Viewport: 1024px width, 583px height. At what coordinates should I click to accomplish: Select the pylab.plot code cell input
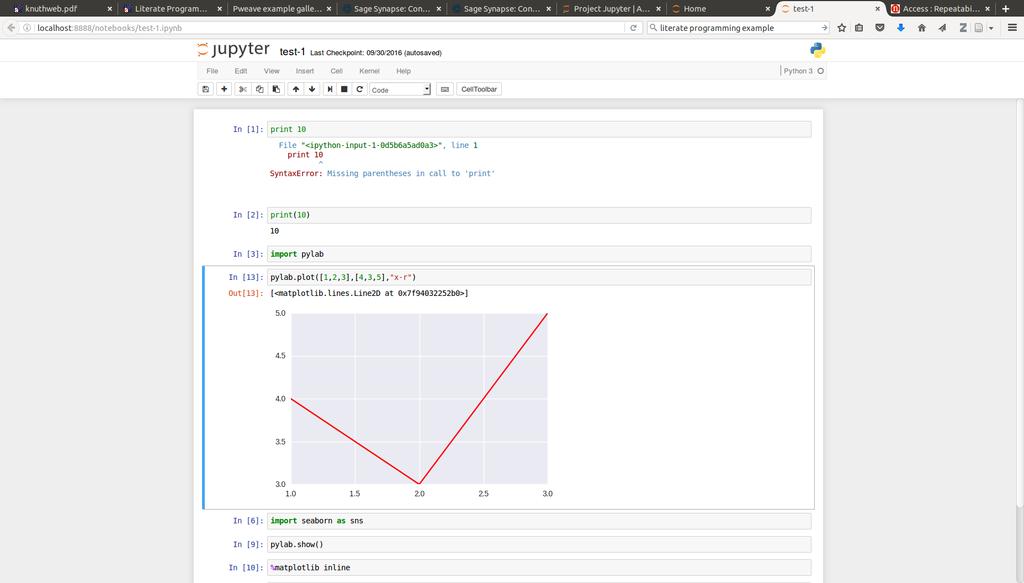(x=539, y=277)
